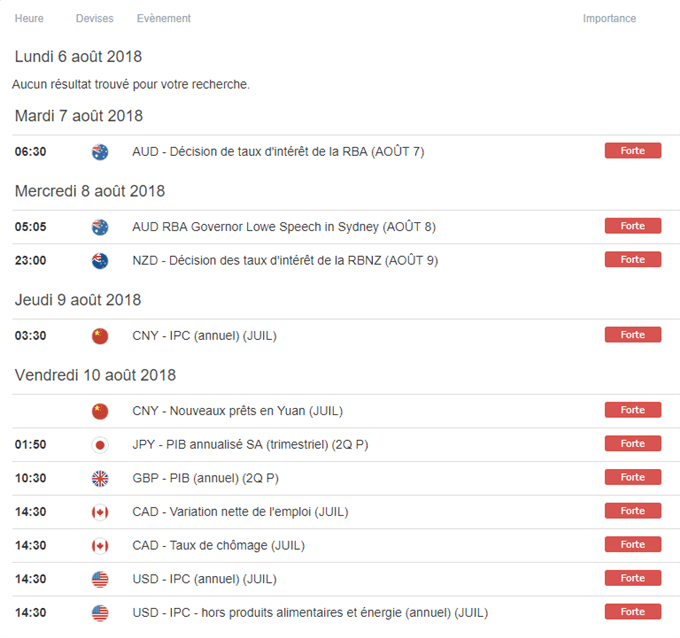Open the GBP - PIB (annuel) (2Q P) event
The width and height of the screenshot is (680, 638).
[x=206, y=478]
